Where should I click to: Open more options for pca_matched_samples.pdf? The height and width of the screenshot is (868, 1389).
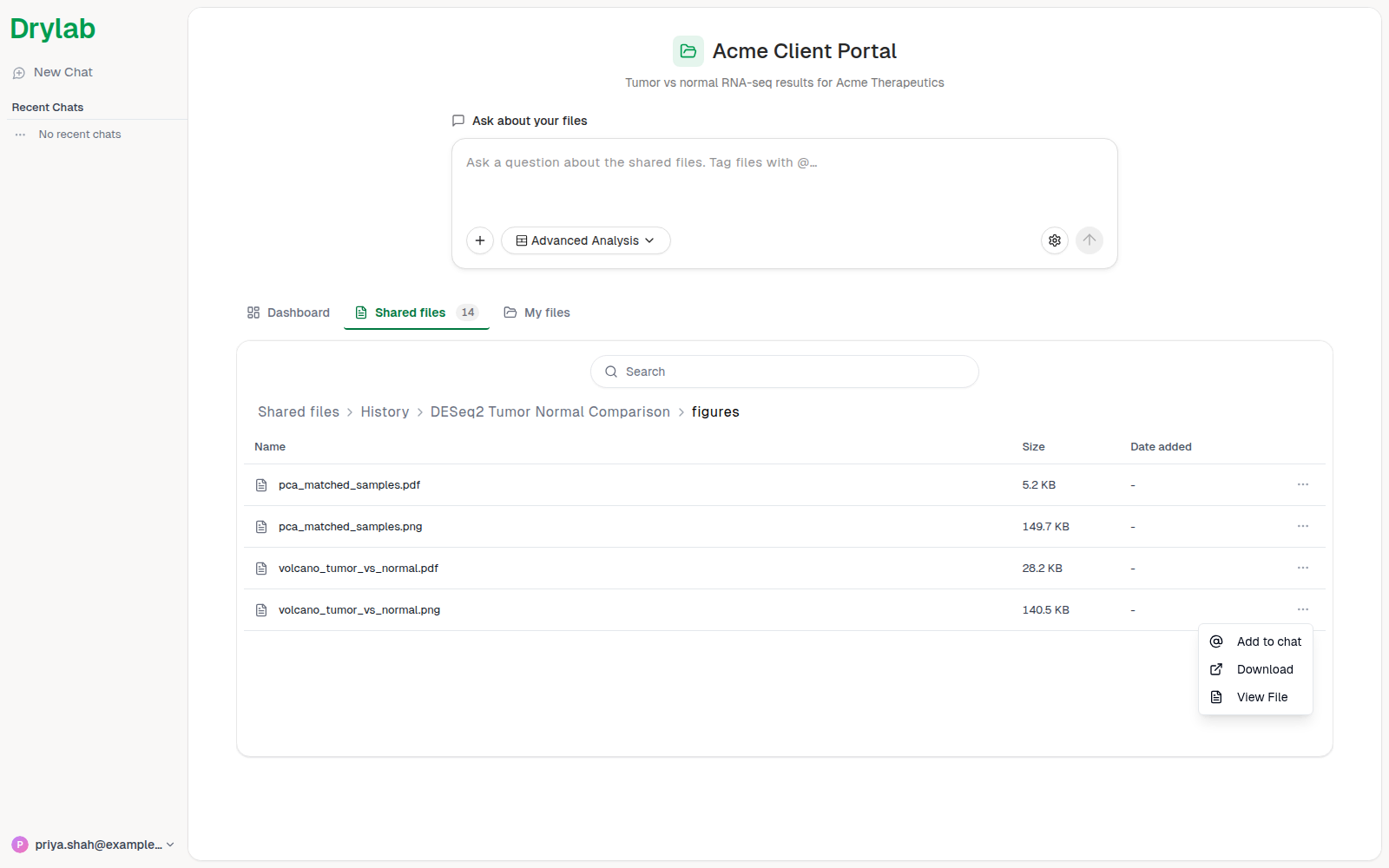coord(1303,484)
